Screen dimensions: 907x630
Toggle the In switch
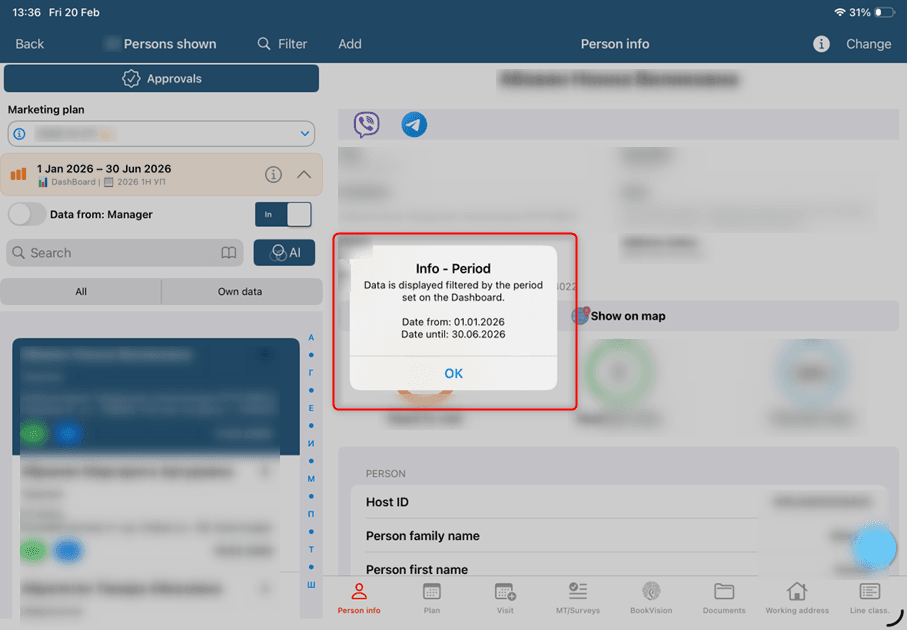[283, 214]
